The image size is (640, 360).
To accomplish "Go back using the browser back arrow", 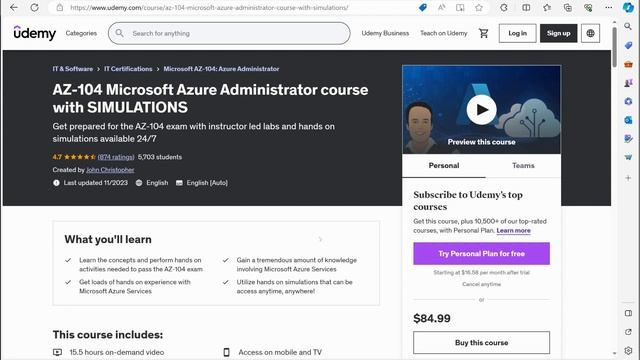I will 14,7.
